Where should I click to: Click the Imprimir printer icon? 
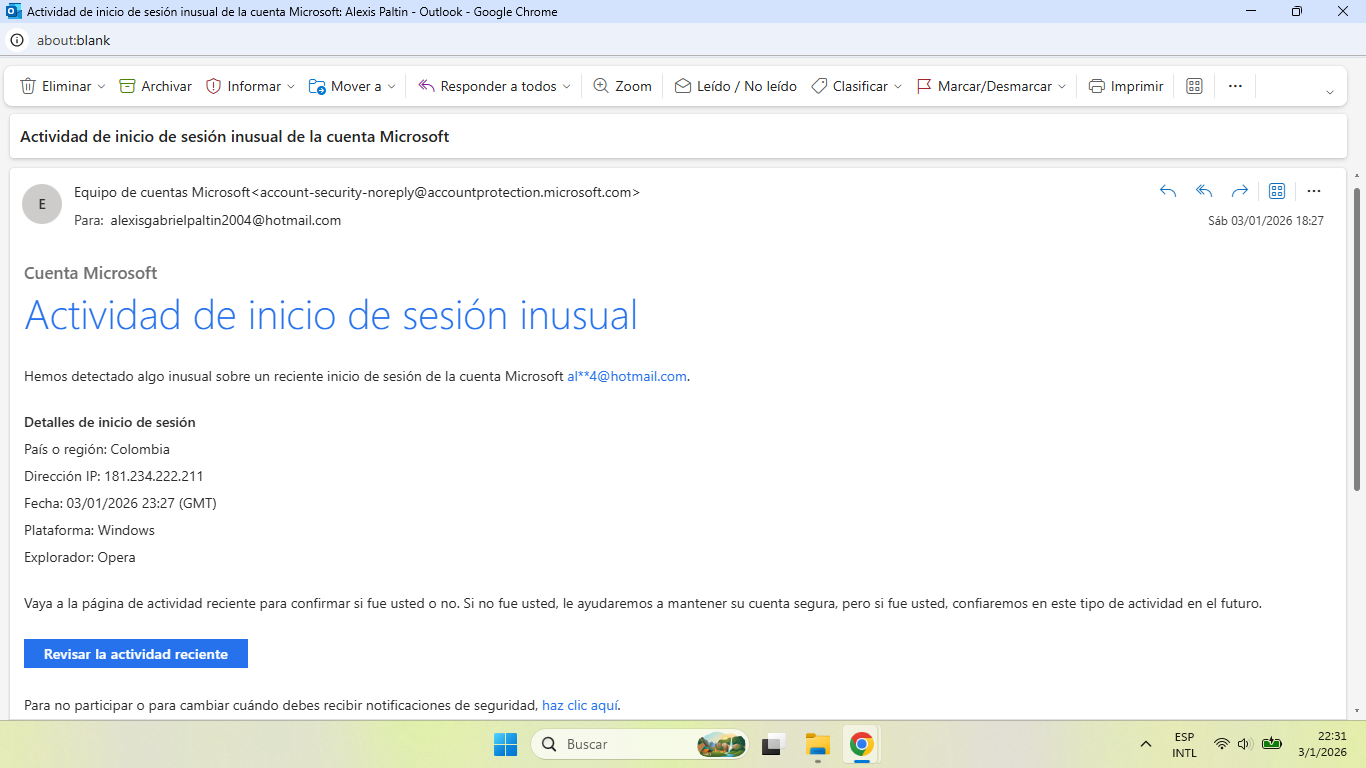coord(1097,86)
